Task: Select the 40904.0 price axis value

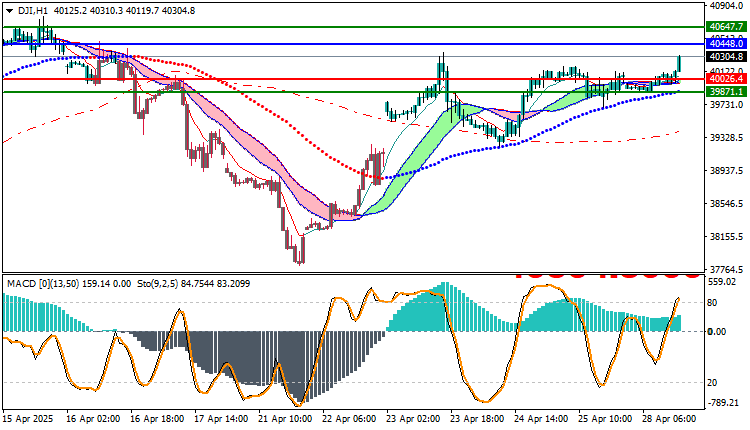Action: click(726, 5)
